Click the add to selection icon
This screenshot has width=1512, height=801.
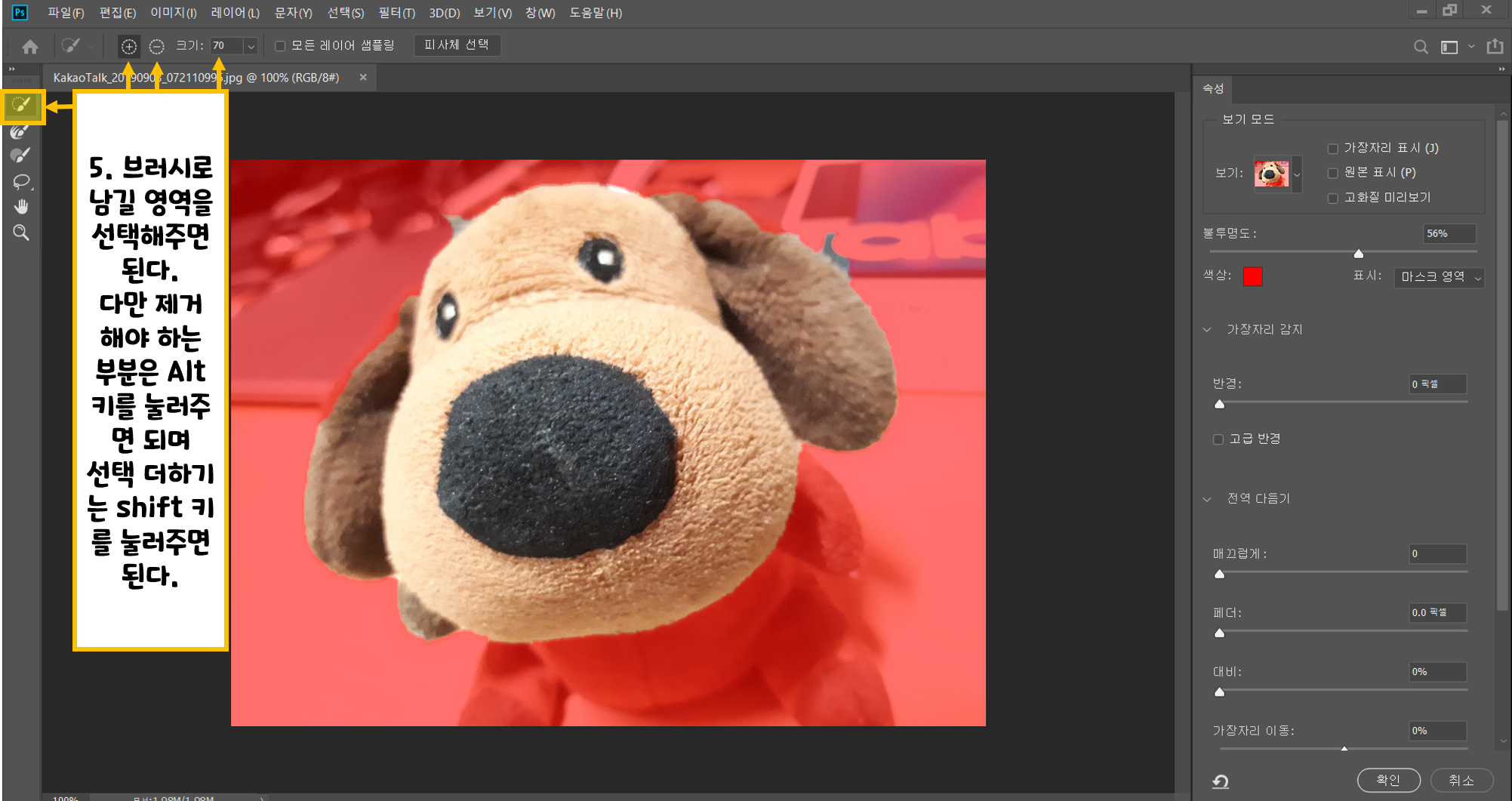click(129, 47)
